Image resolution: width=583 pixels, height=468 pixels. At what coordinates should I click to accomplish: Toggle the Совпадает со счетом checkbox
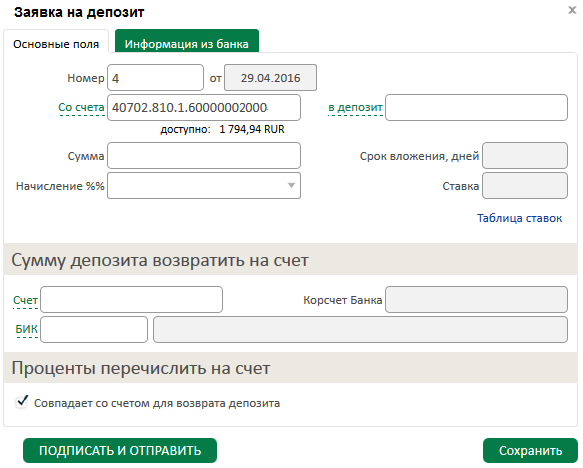(22, 402)
